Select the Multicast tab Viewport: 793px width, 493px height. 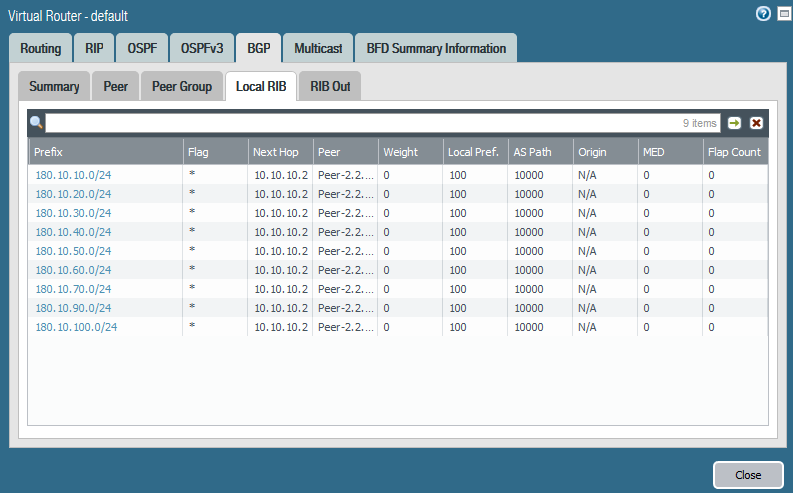[319, 48]
